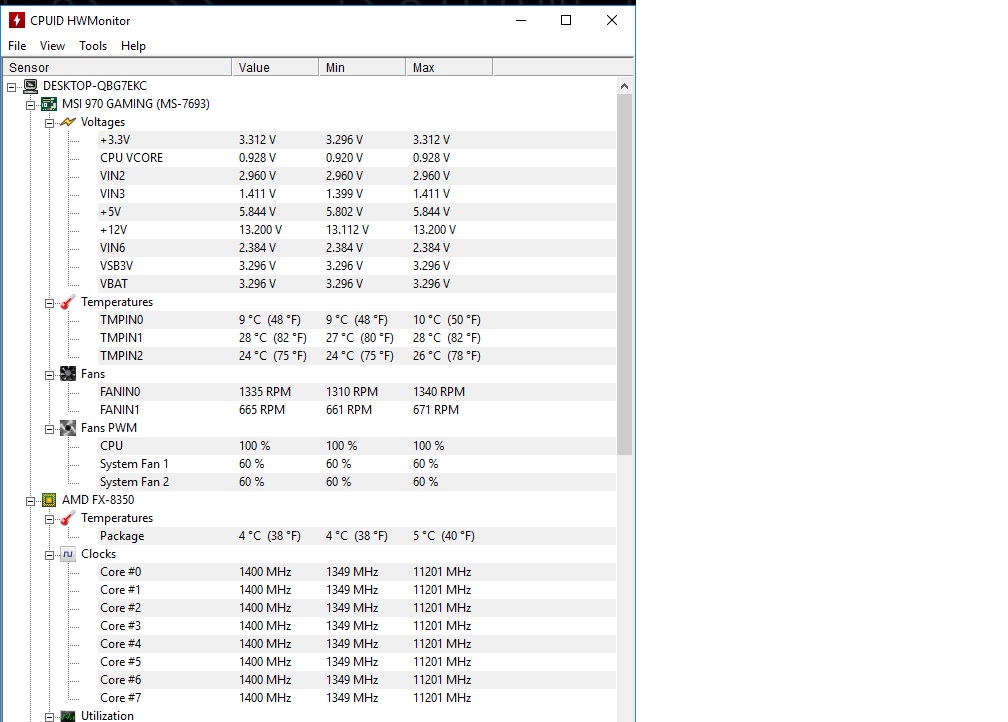Viewport: 1008px width, 722px height.
Task: Minimize the HWMonitor window
Action: [521, 21]
